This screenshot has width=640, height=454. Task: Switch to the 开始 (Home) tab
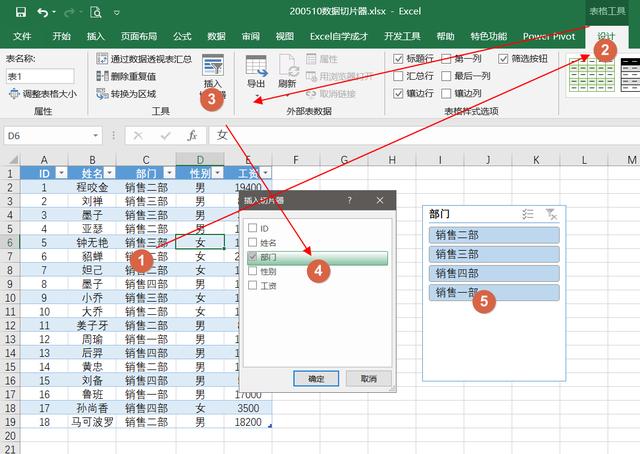(62, 36)
